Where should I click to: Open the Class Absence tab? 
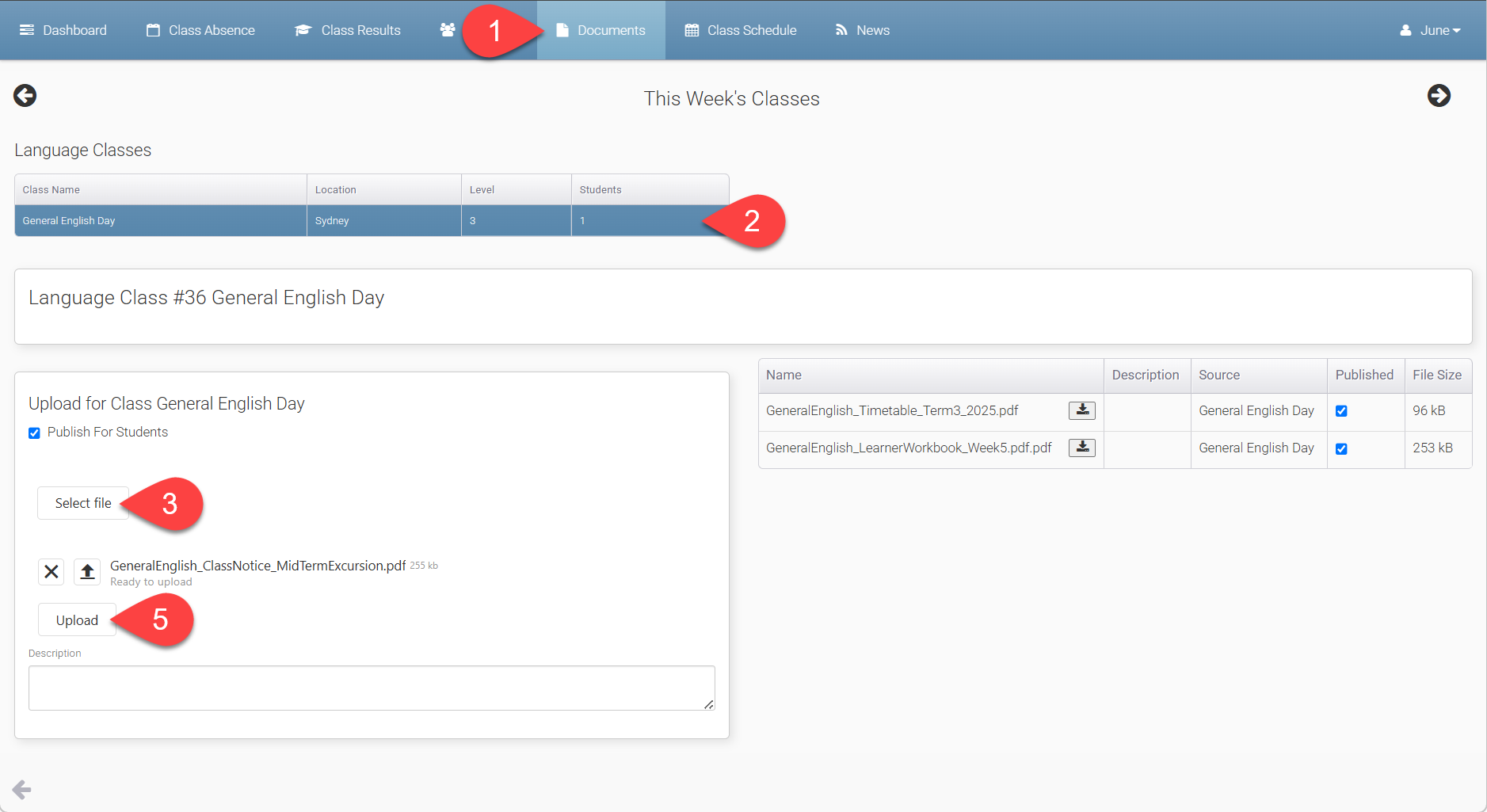[x=200, y=30]
